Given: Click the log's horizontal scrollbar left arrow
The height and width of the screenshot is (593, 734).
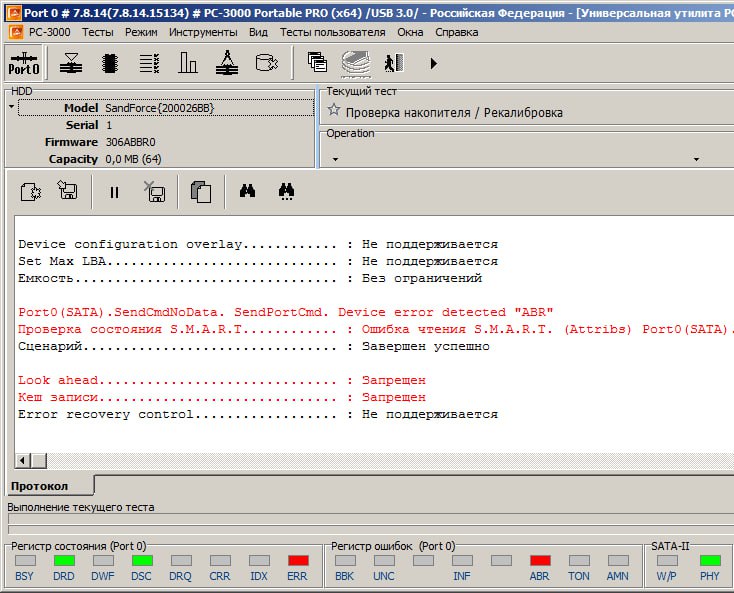Looking at the screenshot, I should [x=22, y=460].
